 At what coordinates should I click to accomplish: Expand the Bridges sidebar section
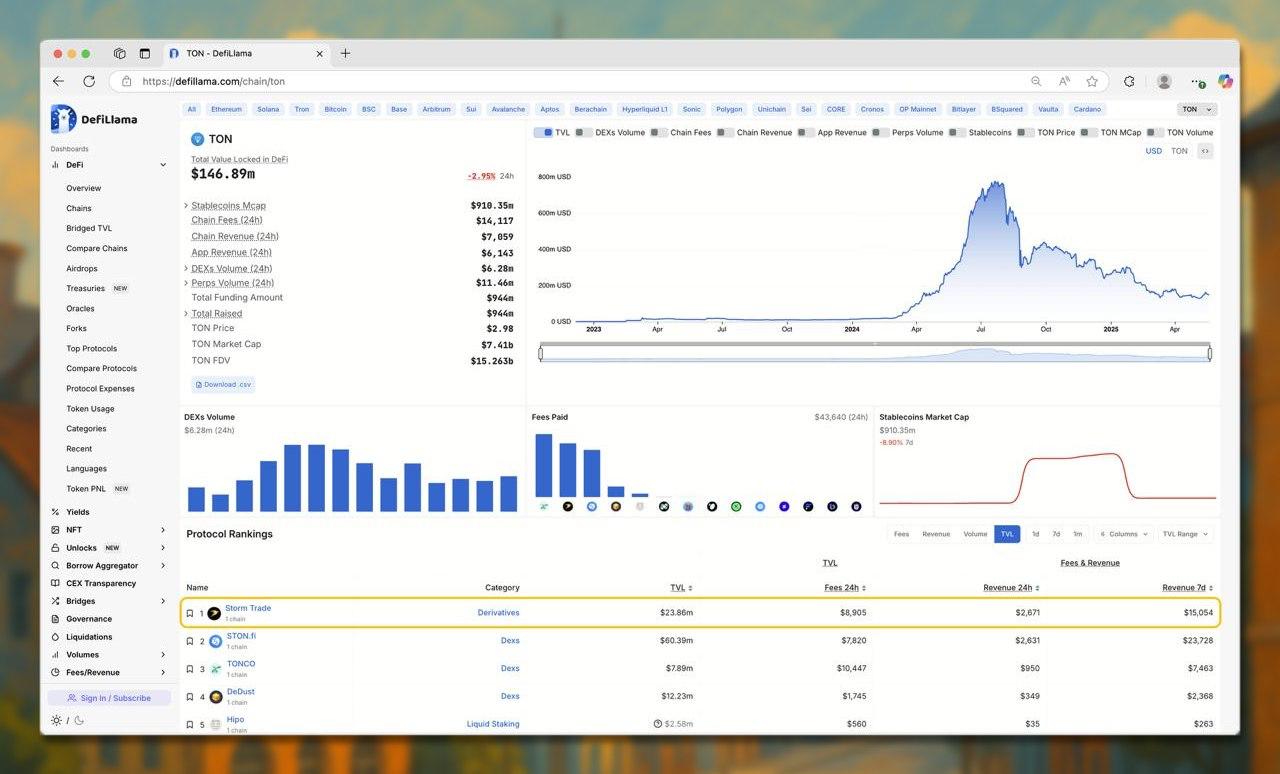[163, 601]
